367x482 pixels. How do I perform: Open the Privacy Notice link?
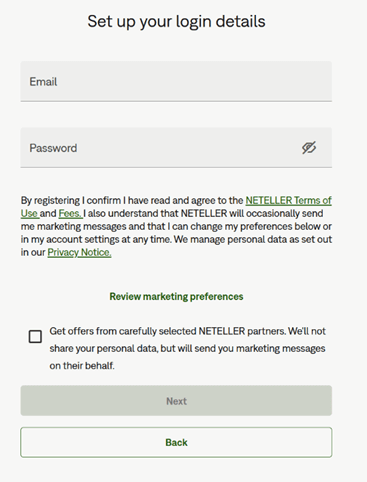pos(79,253)
